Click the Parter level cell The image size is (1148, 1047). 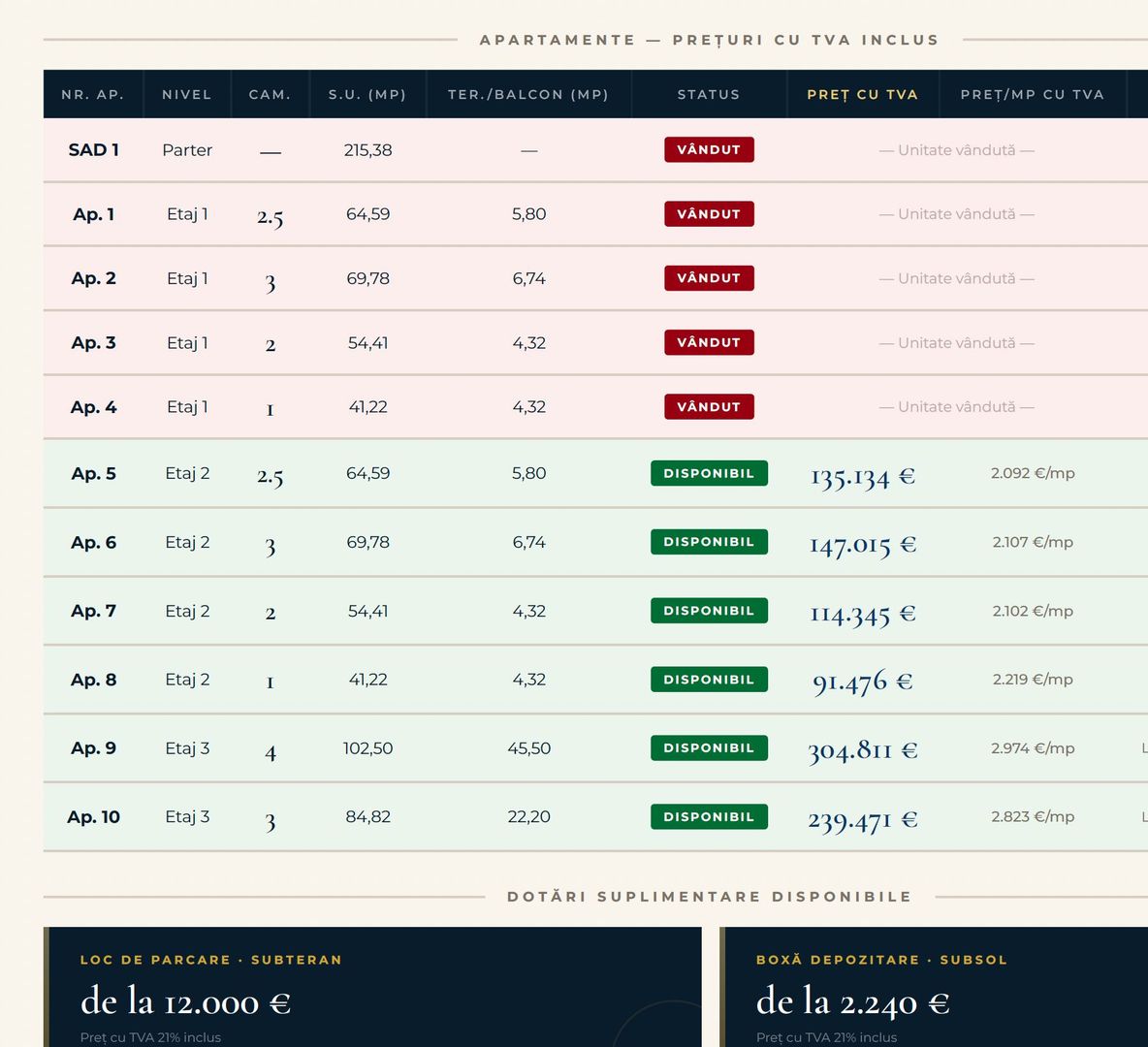[187, 150]
